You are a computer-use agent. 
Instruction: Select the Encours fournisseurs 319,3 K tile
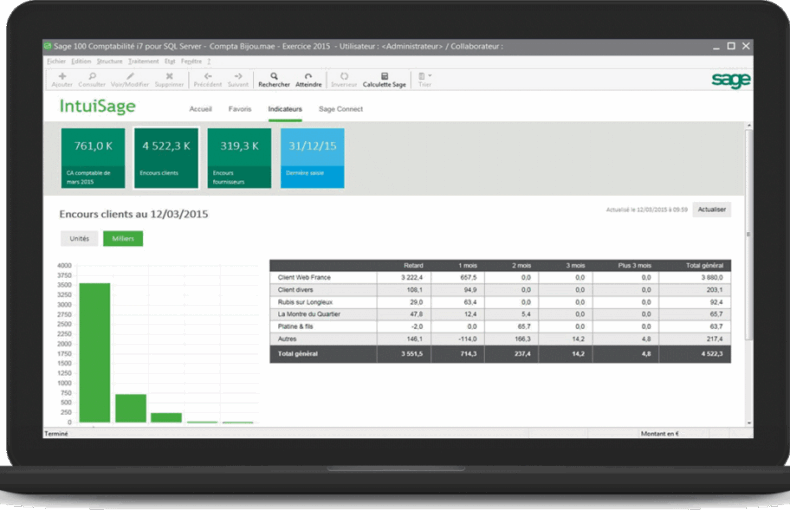pos(239,158)
